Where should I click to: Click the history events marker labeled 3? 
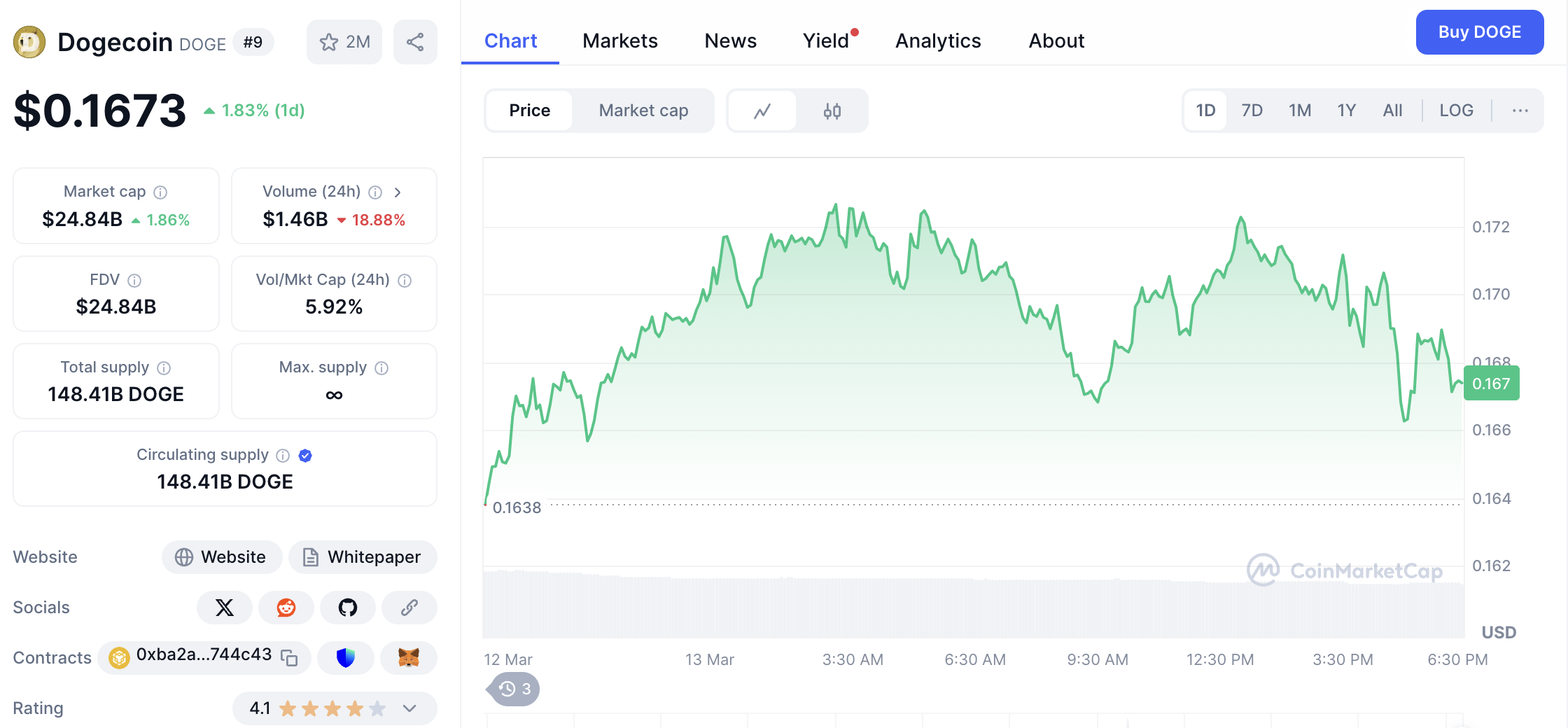[515, 689]
